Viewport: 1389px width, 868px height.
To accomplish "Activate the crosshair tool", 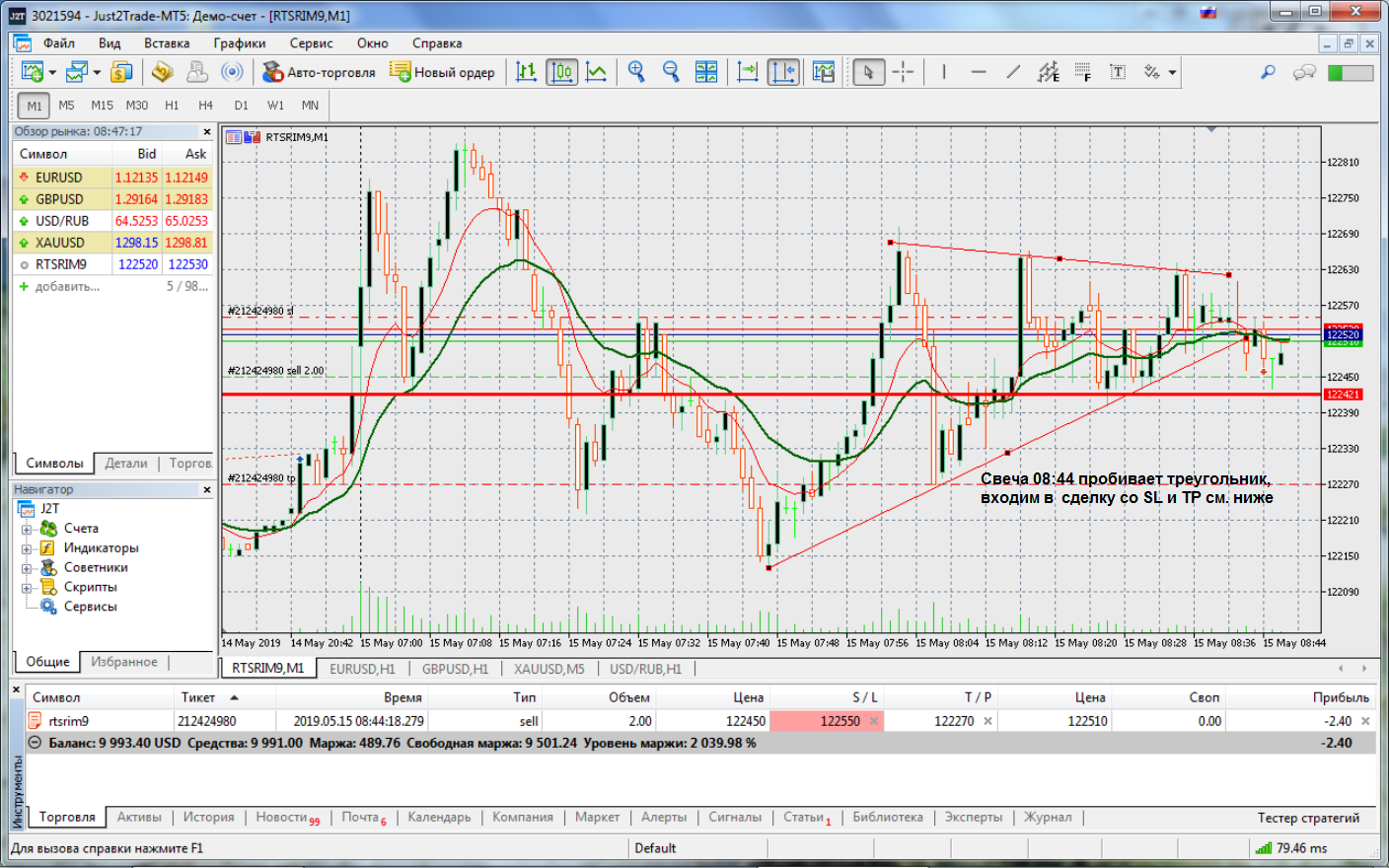I will coord(904,72).
